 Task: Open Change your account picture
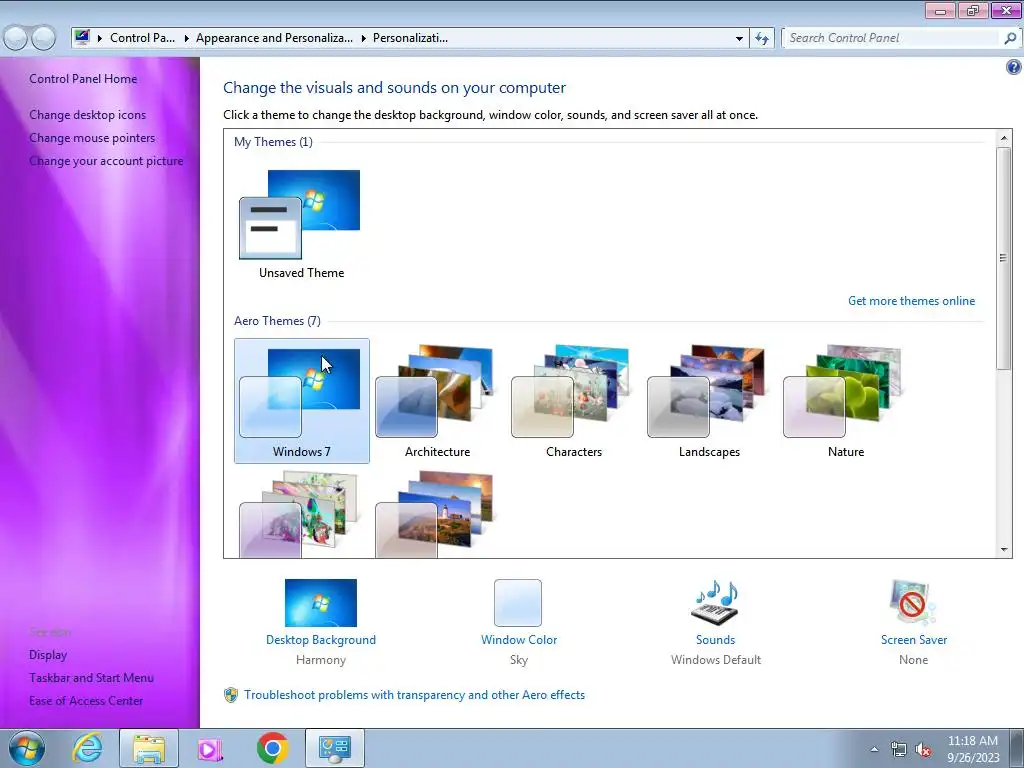pyautogui.click(x=106, y=161)
